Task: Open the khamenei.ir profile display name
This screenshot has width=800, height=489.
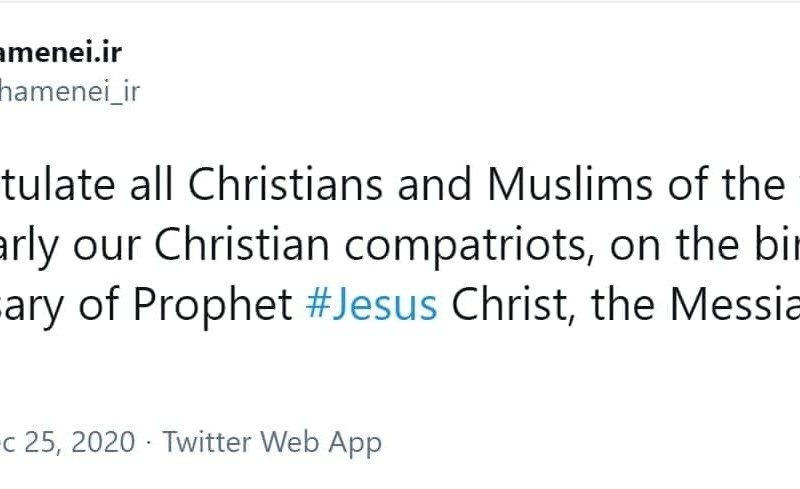Action: [60, 52]
